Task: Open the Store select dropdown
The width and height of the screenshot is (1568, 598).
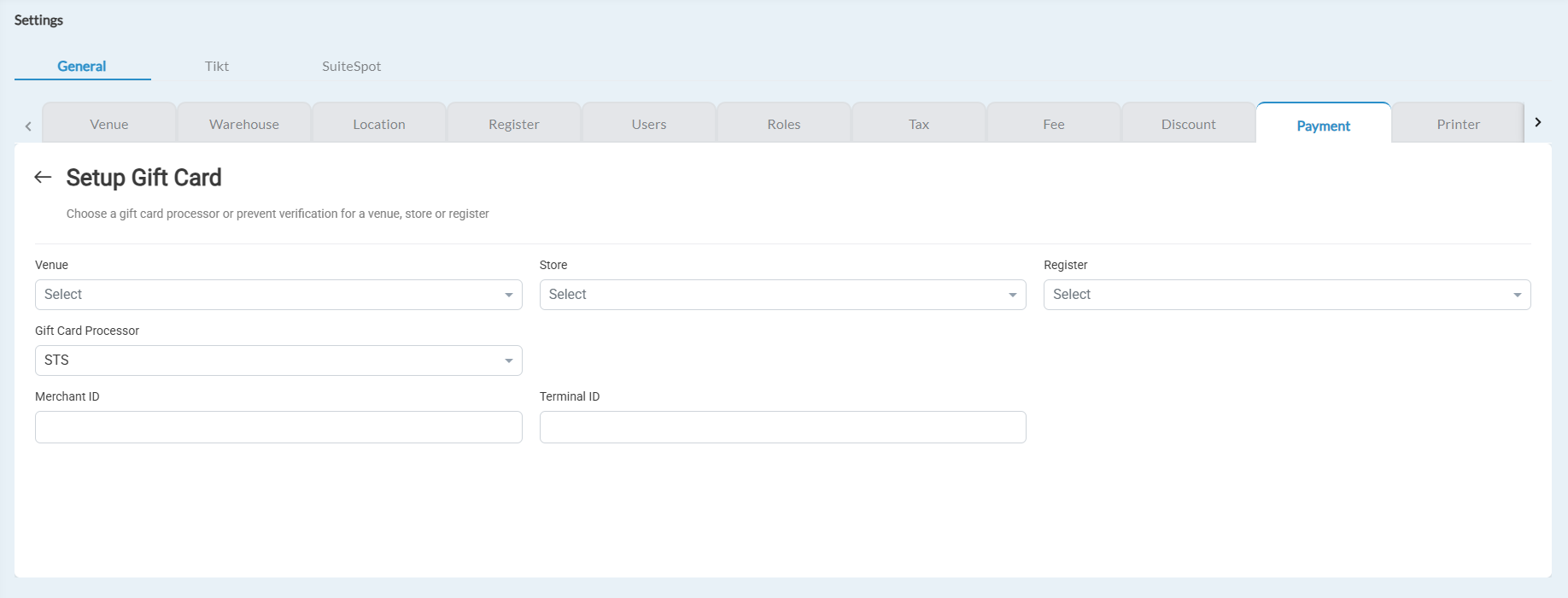Action: pos(781,295)
